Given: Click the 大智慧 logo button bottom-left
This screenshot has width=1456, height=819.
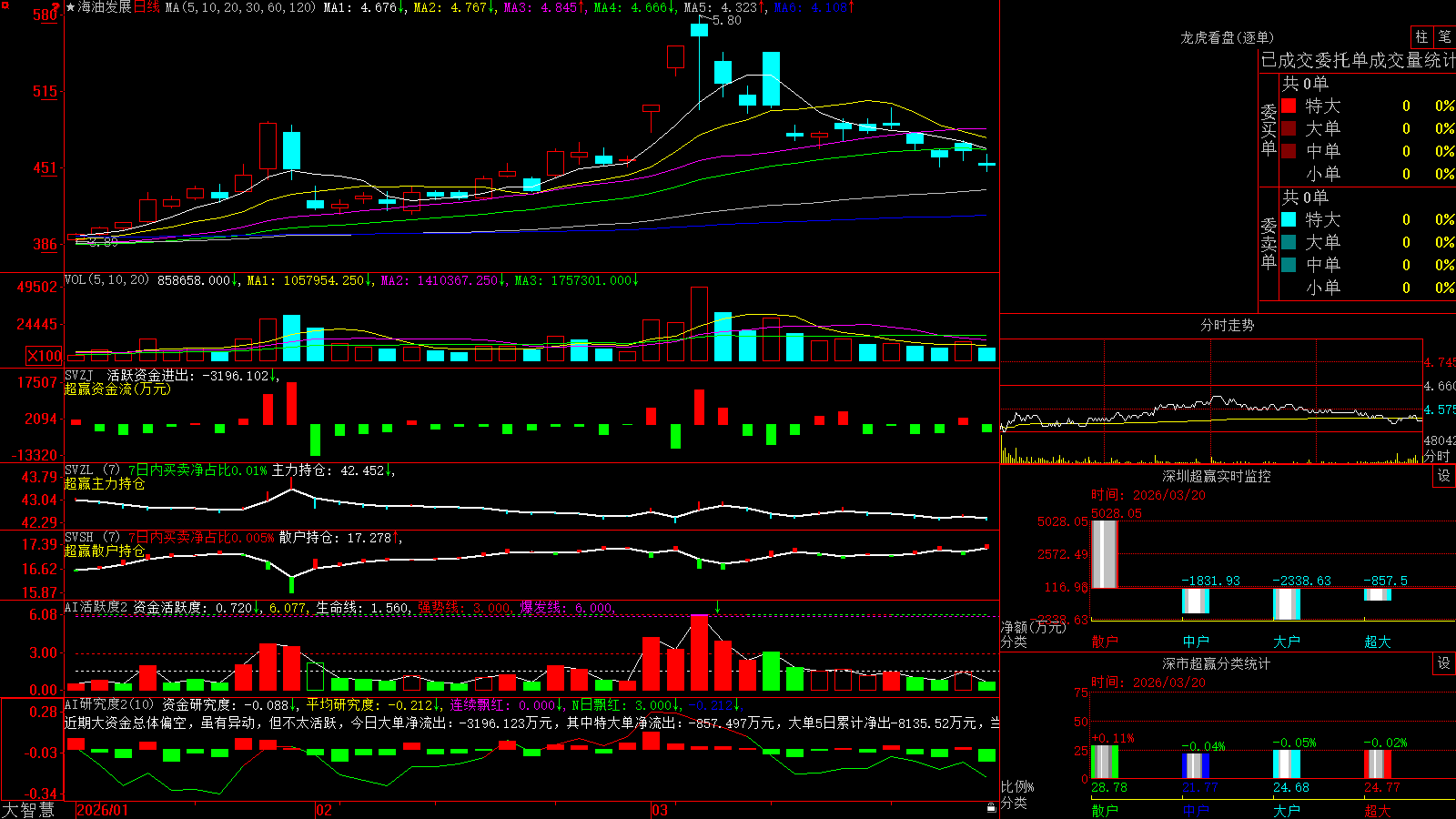Looking at the screenshot, I should [27, 810].
